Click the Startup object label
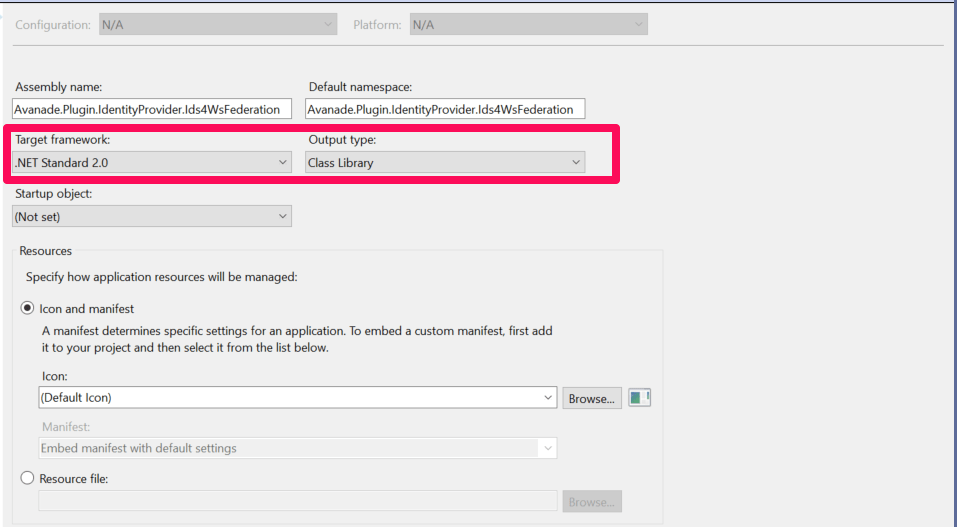Image resolution: width=957 pixels, height=527 pixels. tap(54, 193)
